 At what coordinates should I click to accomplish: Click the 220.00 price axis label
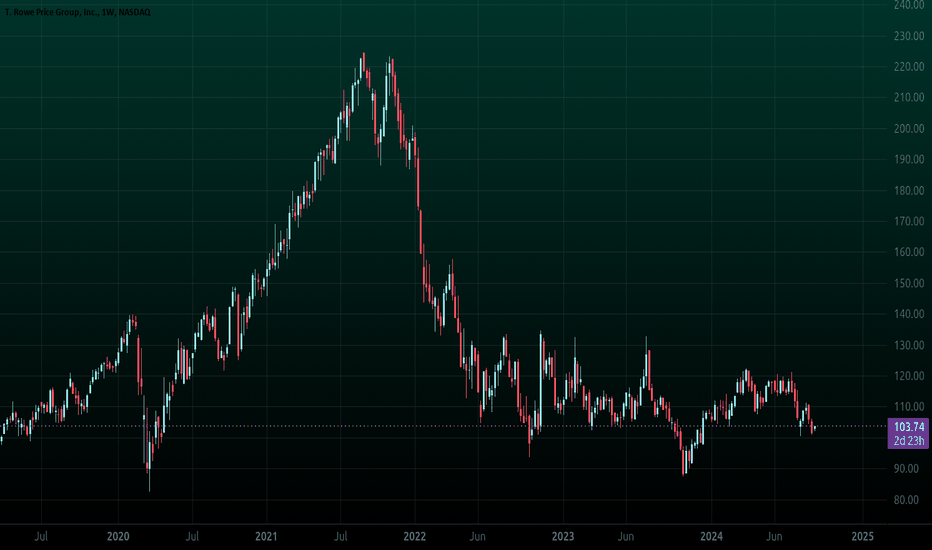(909, 67)
